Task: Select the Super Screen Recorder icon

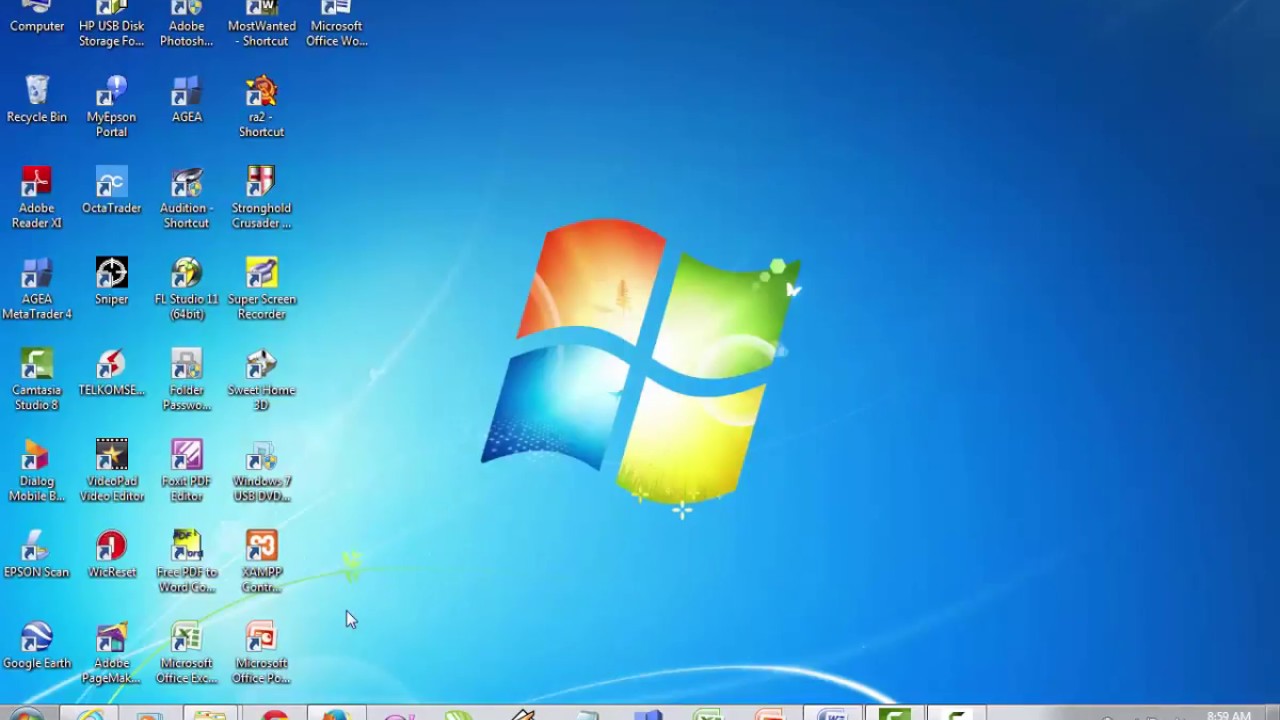Action: click(x=261, y=288)
